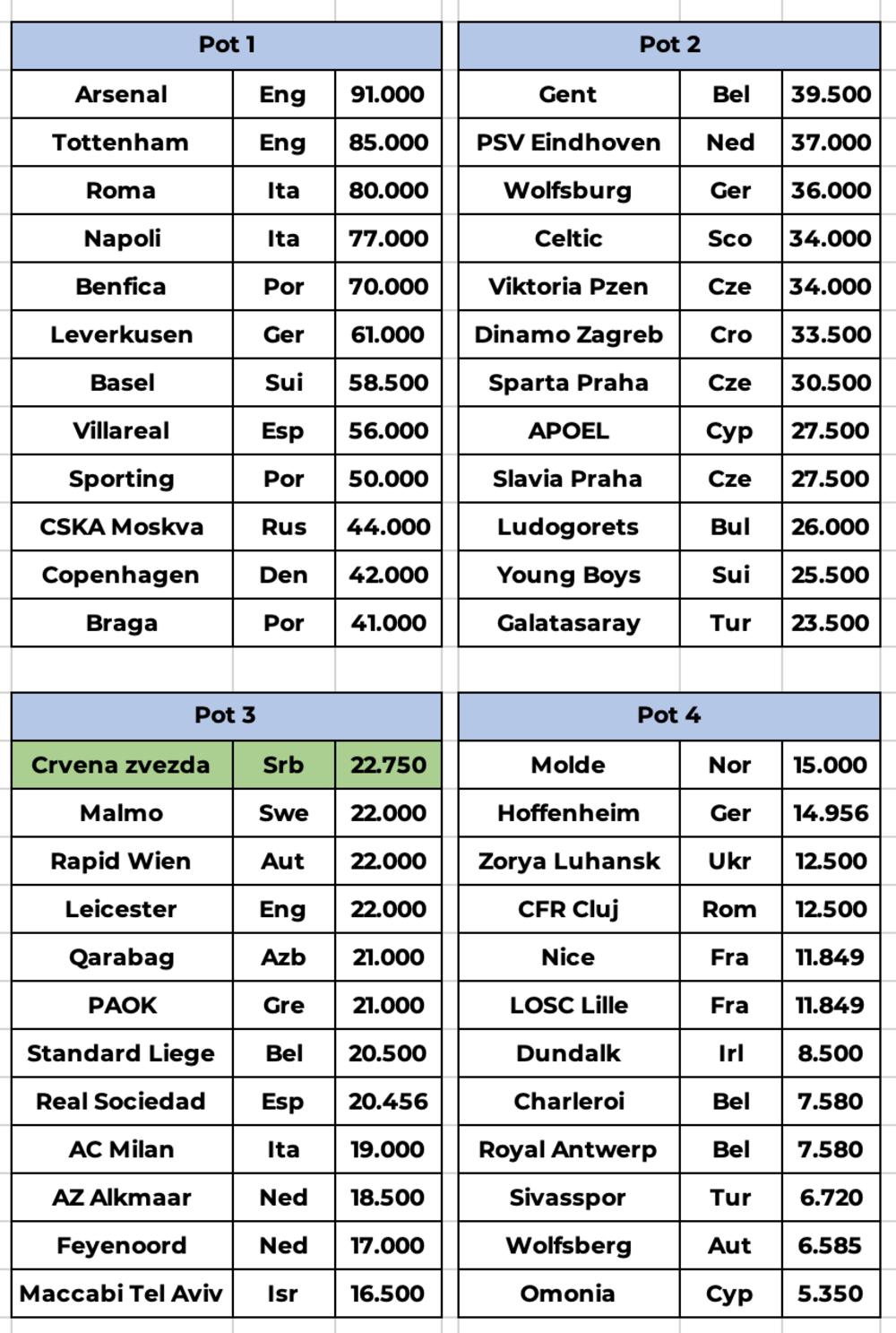Select the Zorya Luhansk cell
The image size is (896, 1333).
[x=569, y=861]
